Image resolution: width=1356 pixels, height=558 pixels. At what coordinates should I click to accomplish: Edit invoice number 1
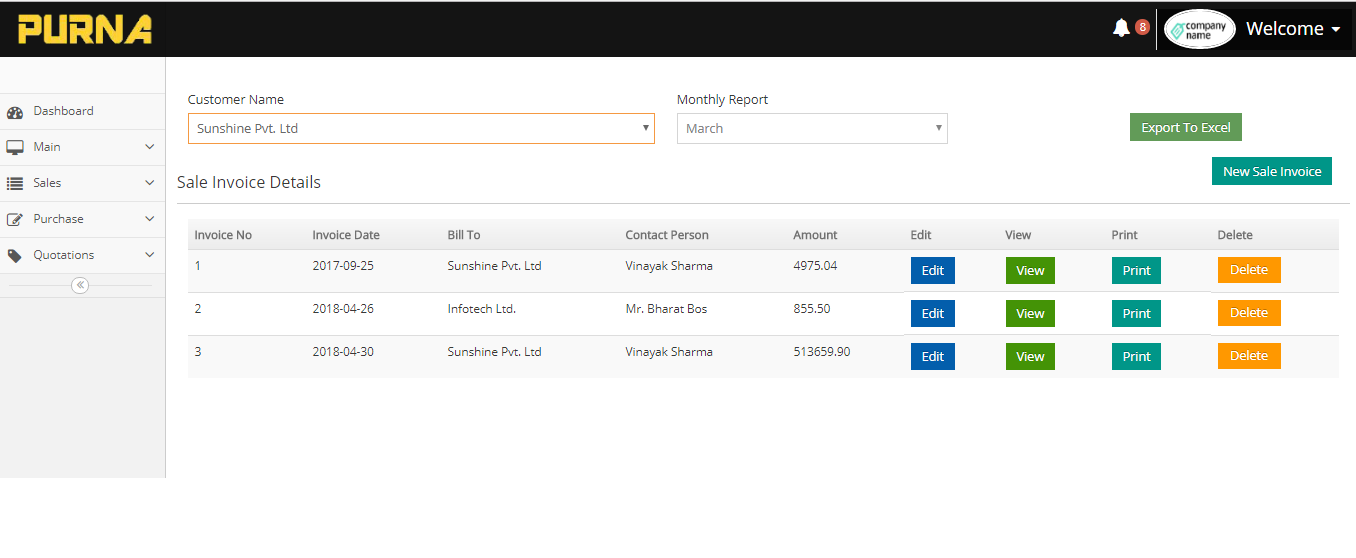tap(932, 271)
